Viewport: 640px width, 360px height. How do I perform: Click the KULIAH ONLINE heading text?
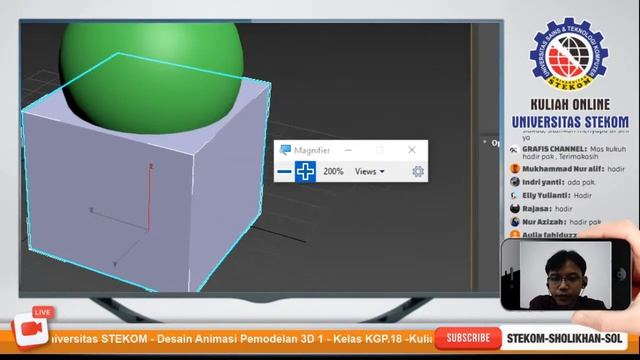click(570, 104)
